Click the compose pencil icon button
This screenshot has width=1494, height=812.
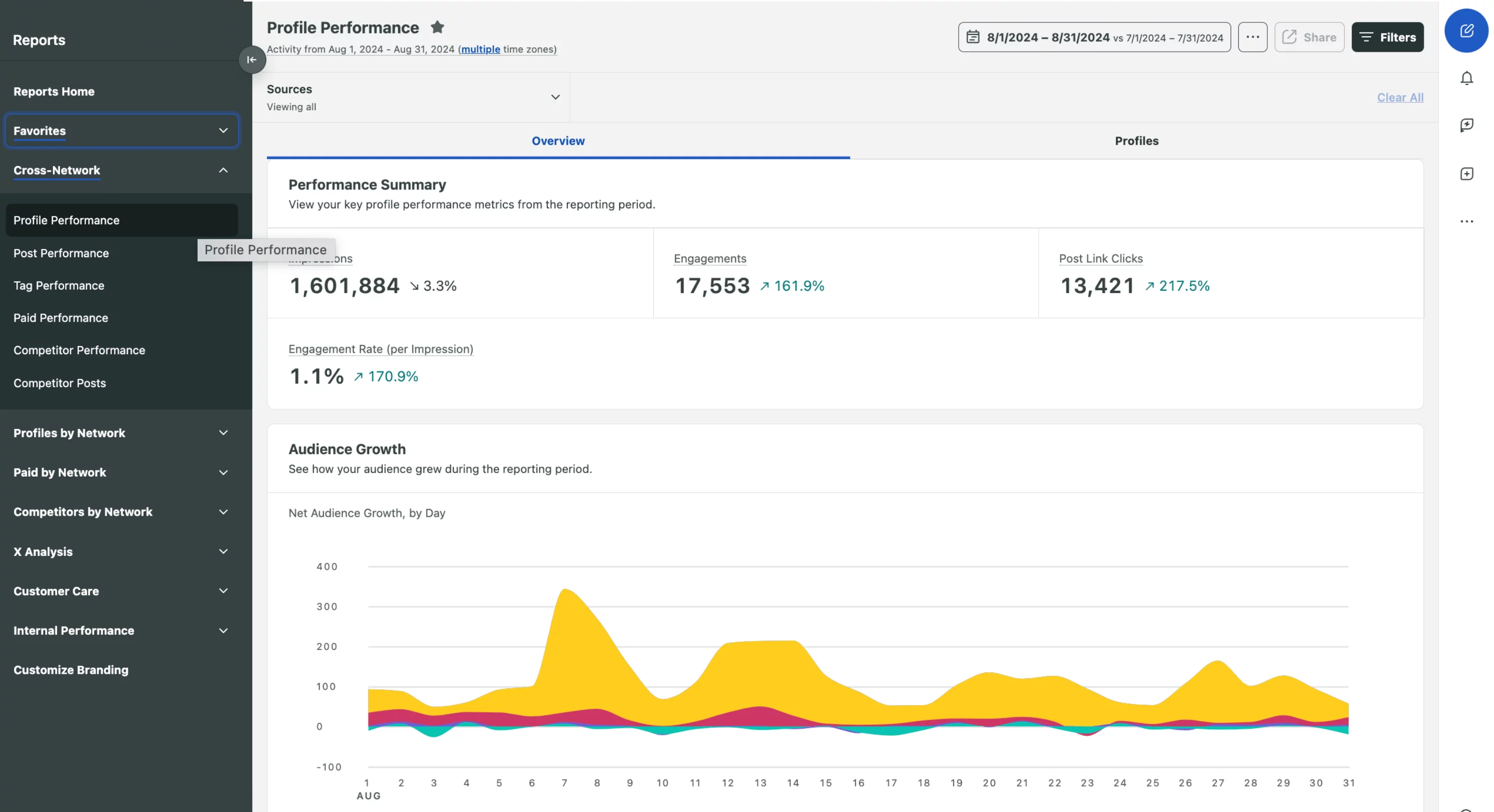pyautogui.click(x=1466, y=30)
